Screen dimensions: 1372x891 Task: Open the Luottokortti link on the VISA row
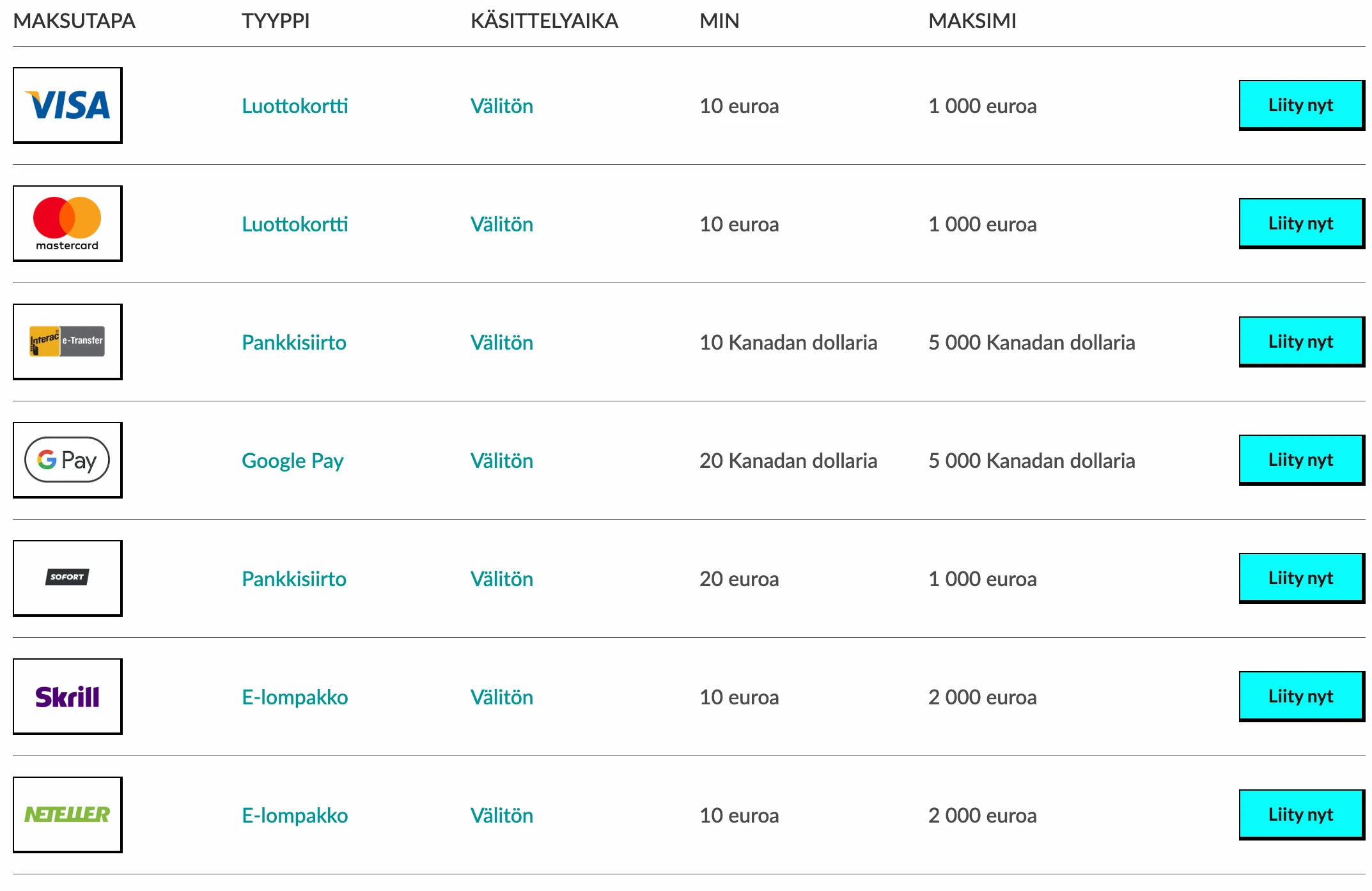click(294, 105)
